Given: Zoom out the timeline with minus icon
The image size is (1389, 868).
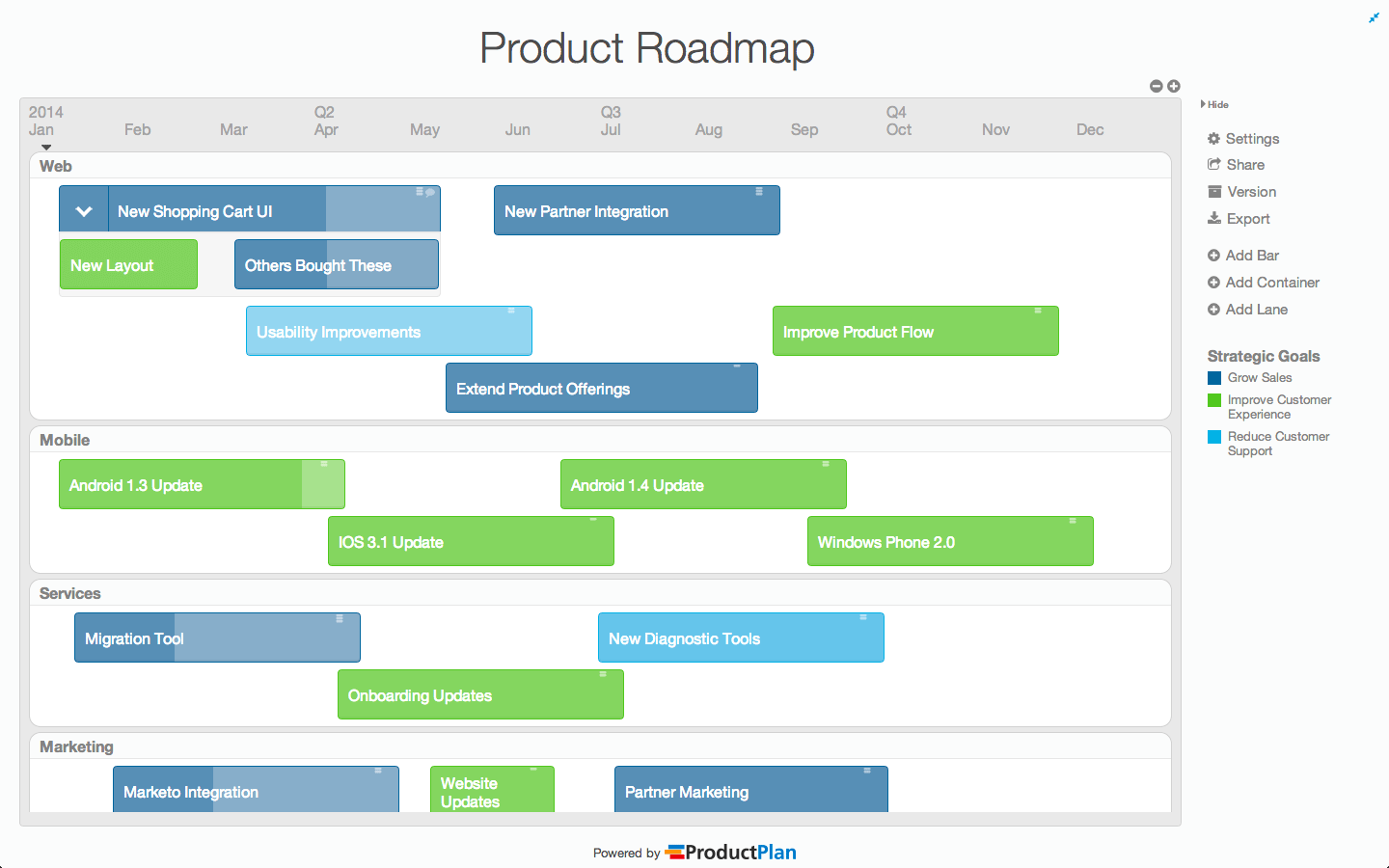Looking at the screenshot, I should [1156, 86].
